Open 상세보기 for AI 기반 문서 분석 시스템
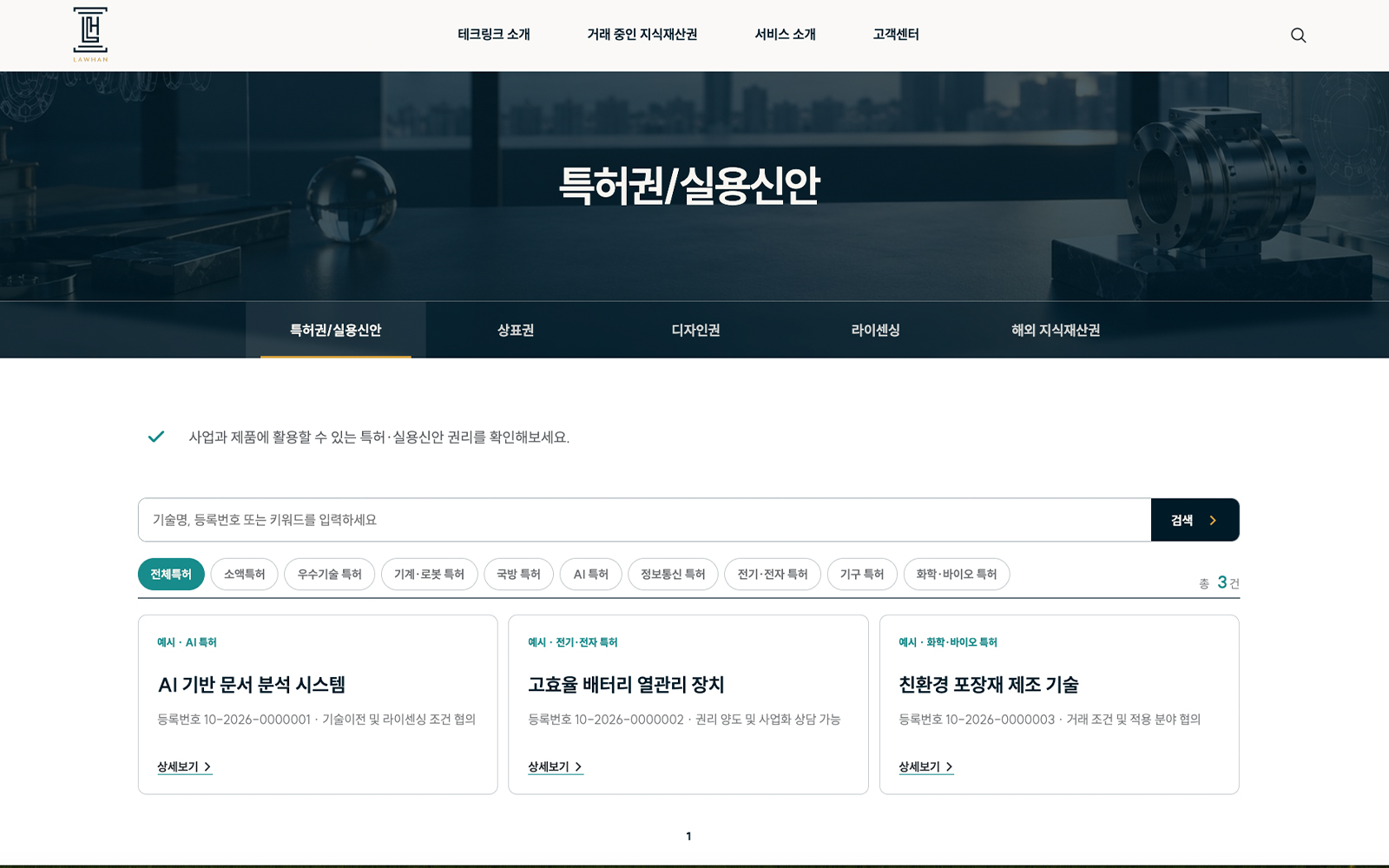 pyautogui.click(x=184, y=767)
